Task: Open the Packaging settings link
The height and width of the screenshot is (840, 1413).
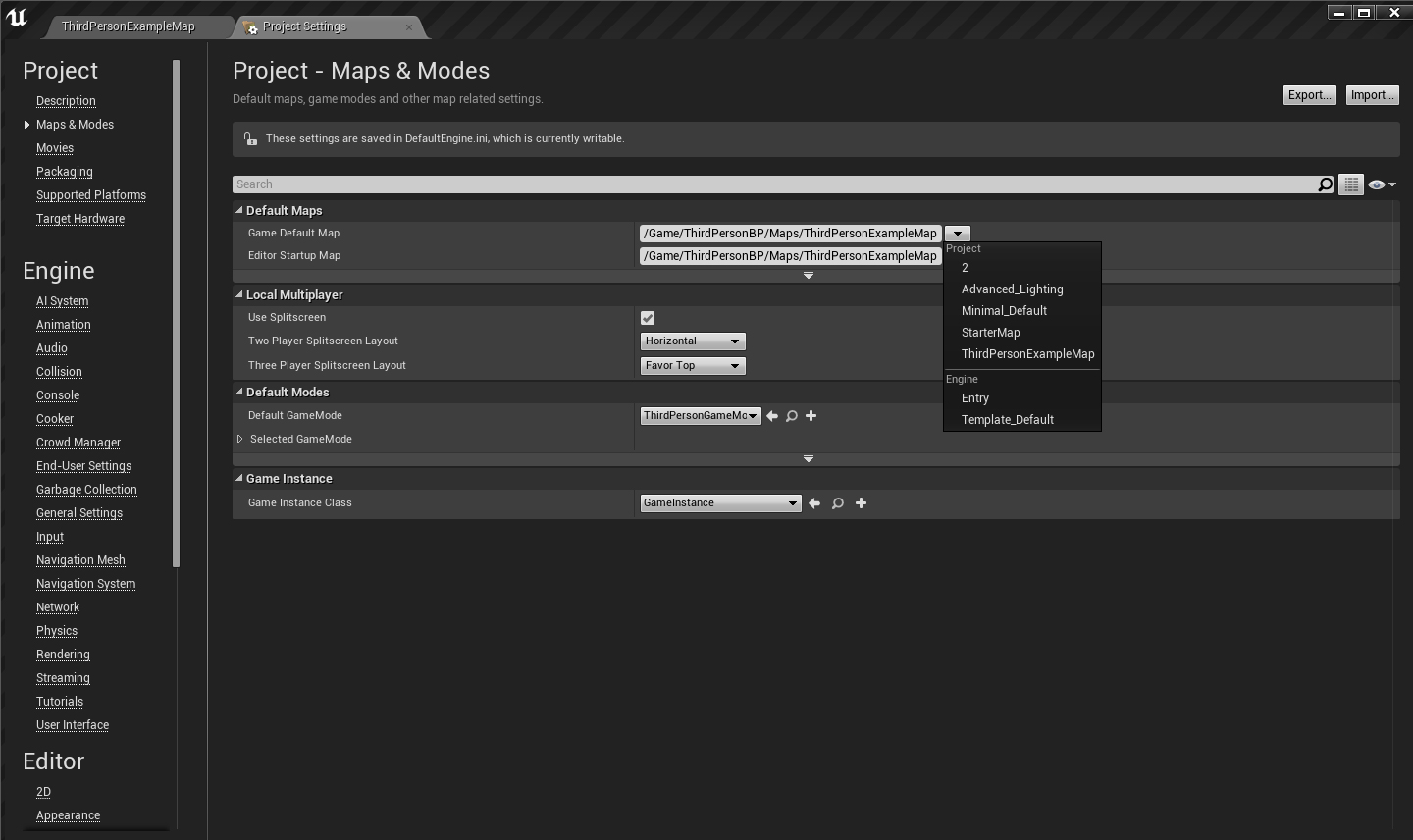Action: click(x=65, y=172)
